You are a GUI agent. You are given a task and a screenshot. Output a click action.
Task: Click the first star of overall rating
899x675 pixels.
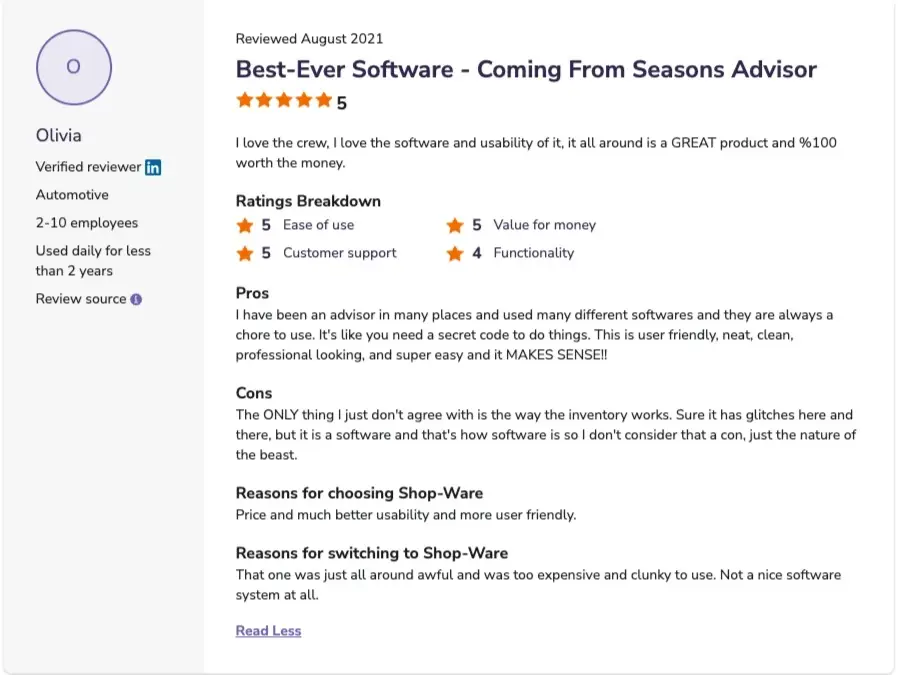click(x=245, y=100)
